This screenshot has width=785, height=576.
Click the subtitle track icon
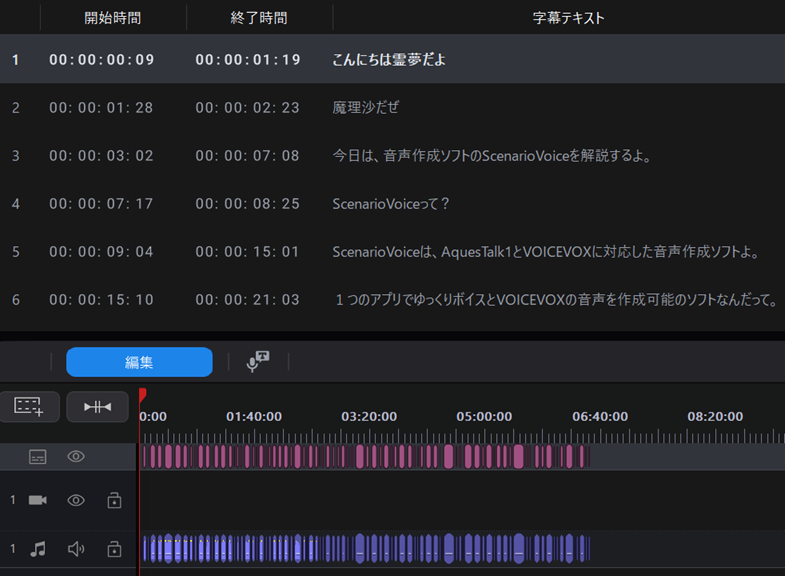38,456
